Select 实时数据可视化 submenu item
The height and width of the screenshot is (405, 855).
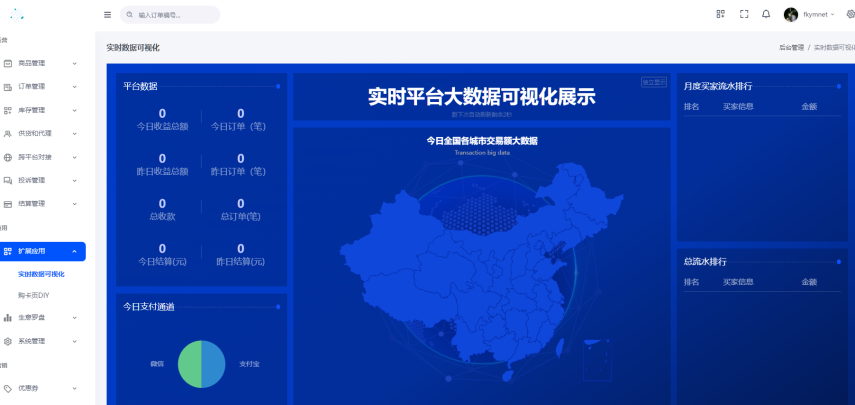pyautogui.click(x=41, y=274)
